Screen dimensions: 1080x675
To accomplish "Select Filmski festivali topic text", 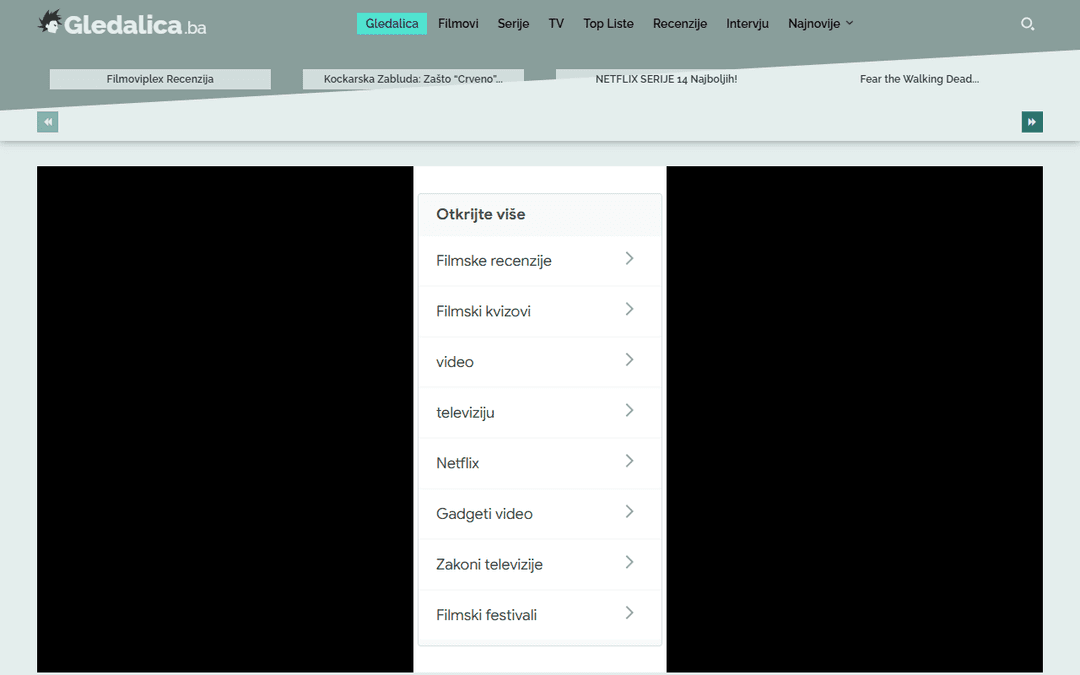I will (x=486, y=615).
